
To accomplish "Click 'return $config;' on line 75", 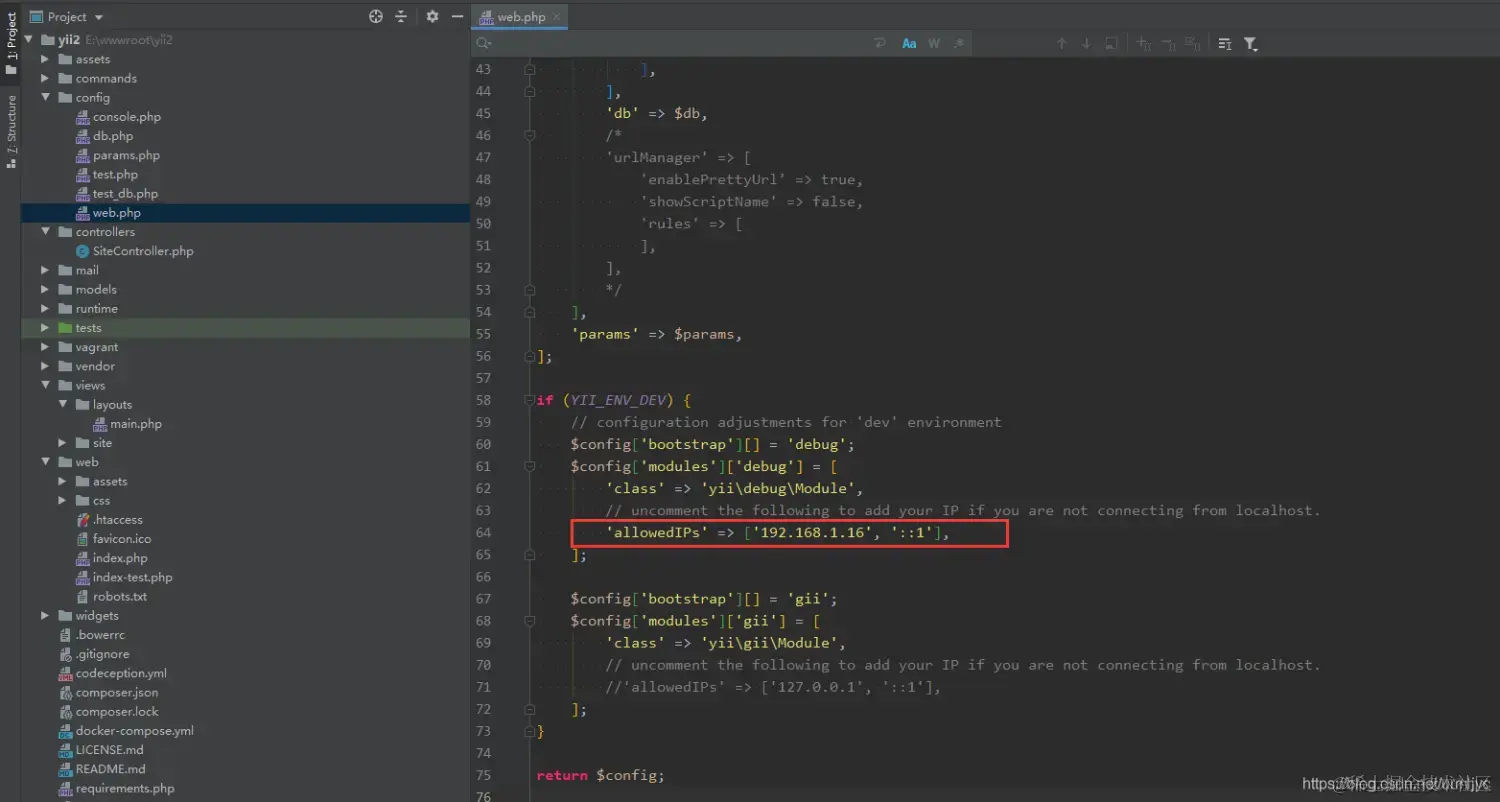I will tap(600, 775).
